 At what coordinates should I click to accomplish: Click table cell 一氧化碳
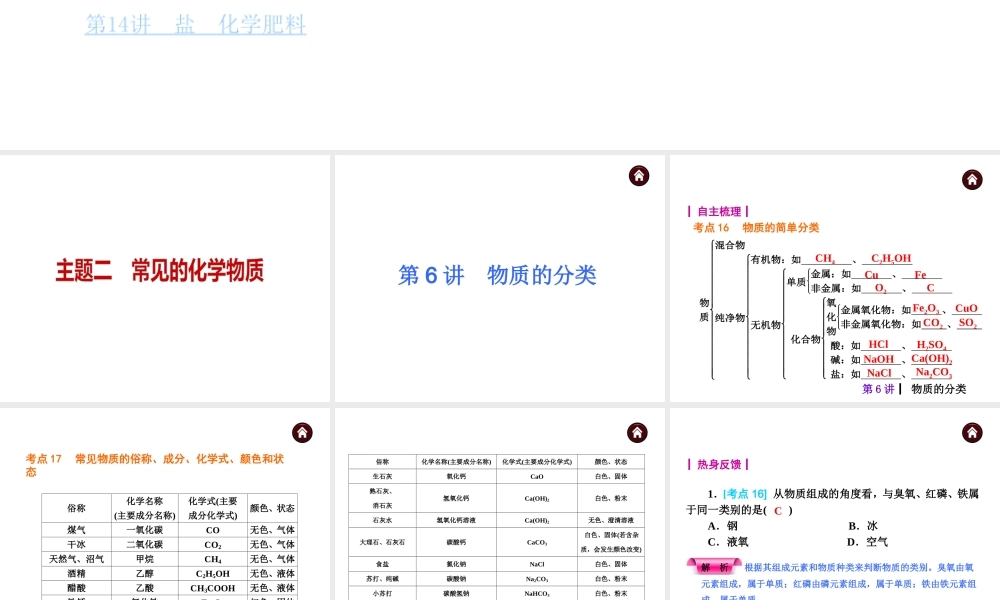pyautogui.click(x=144, y=530)
